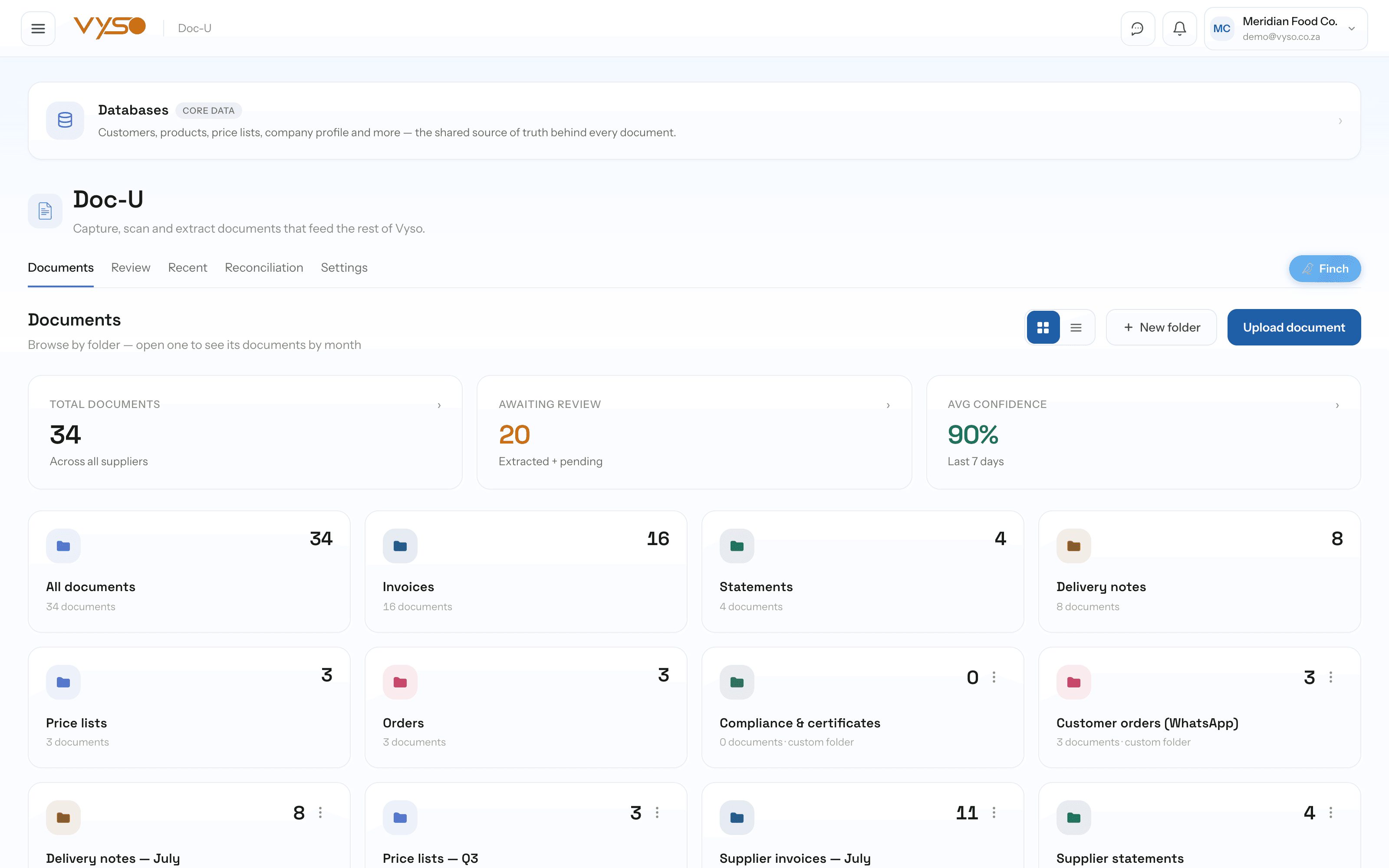Viewport: 1389px width, 868px height.
Task: Open Supplier invoices — July folder icon
Action: point(737,818)
